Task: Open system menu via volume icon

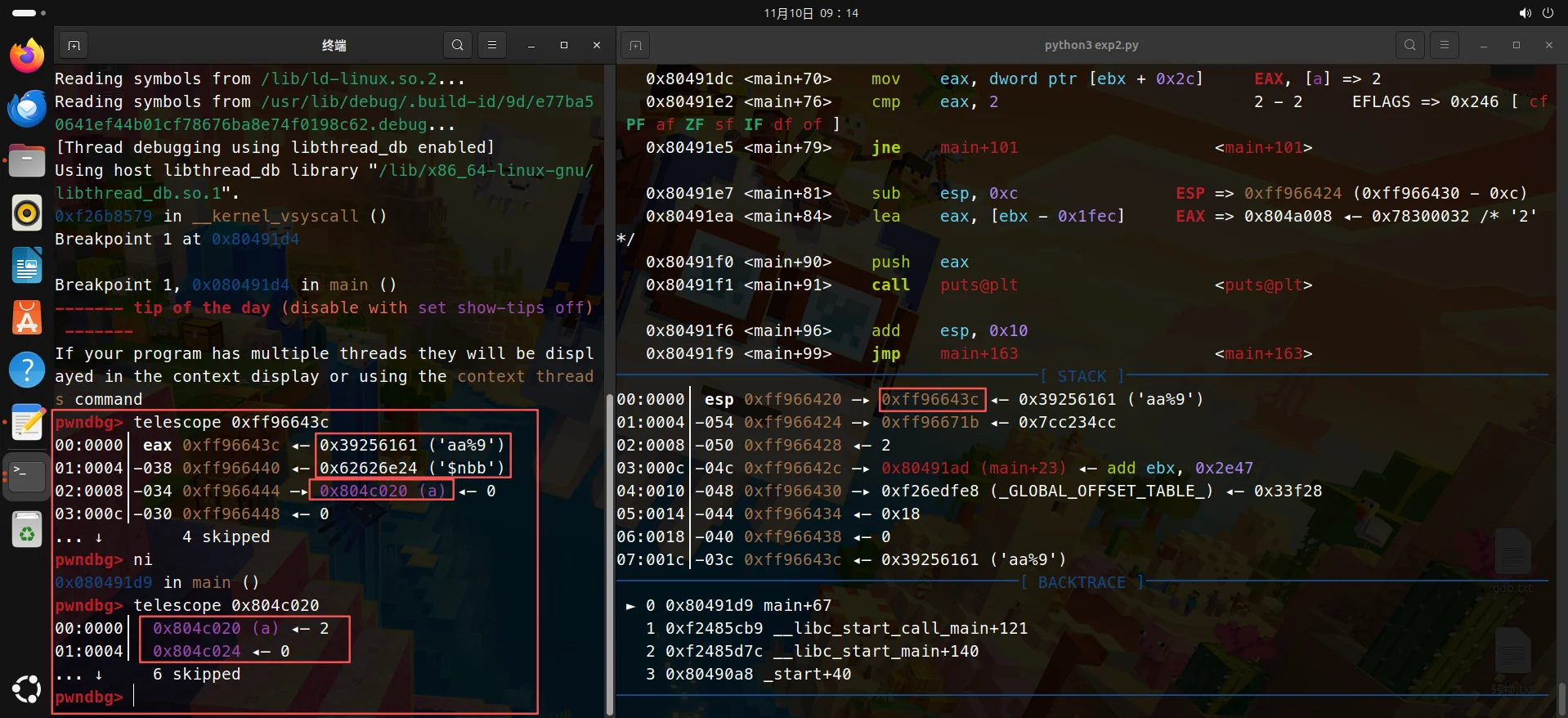Action: point(1525,13)
